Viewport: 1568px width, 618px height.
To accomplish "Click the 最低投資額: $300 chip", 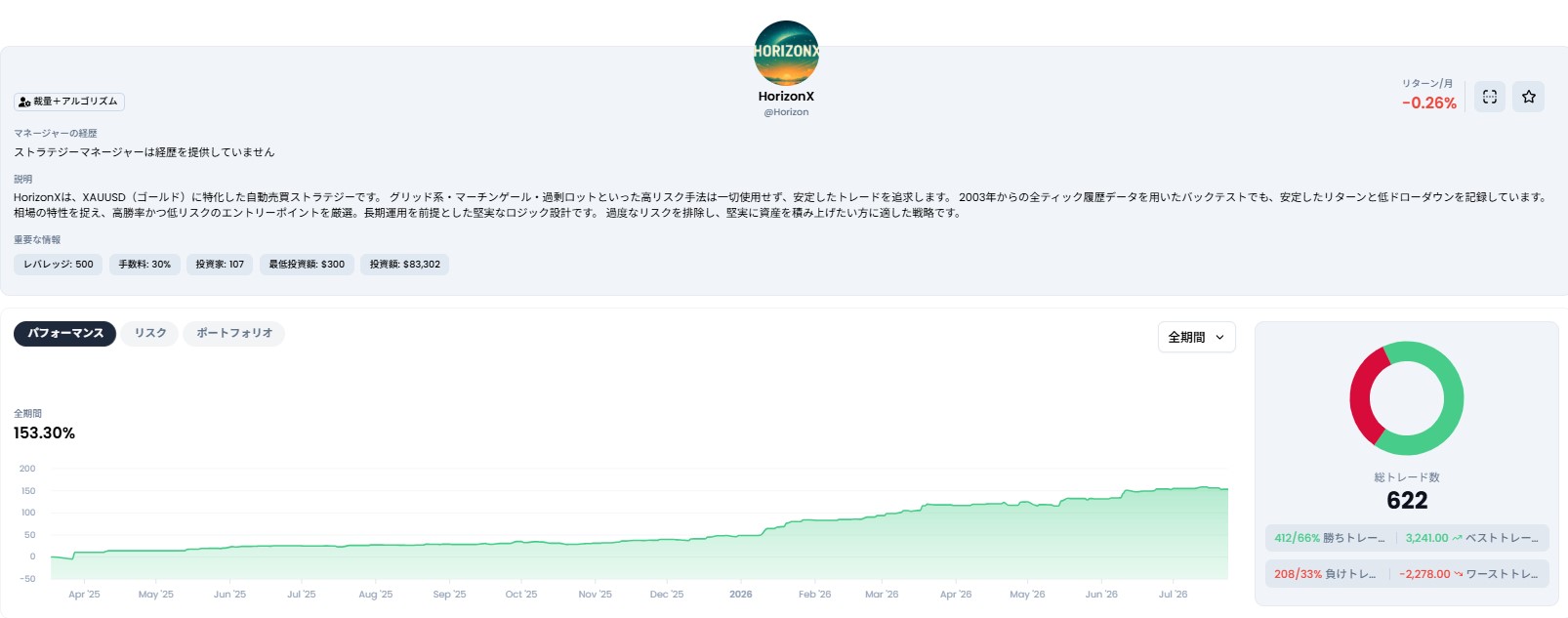I will point(307,265).
